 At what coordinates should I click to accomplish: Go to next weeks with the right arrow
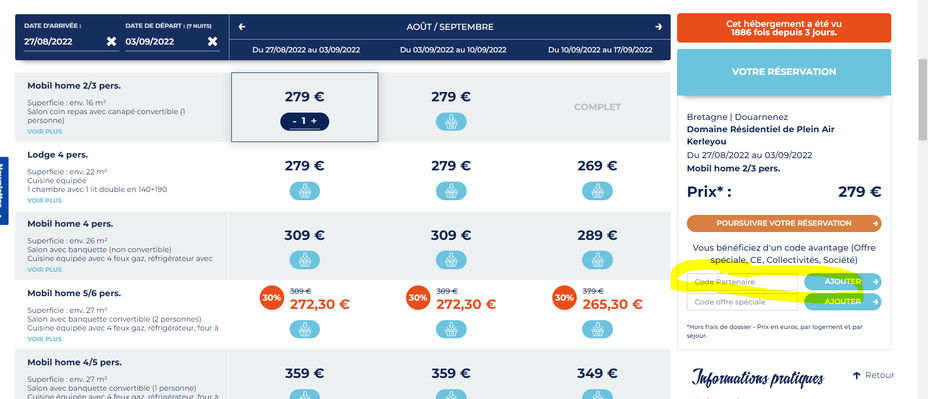pyautogui.click(x=658, y=27)
